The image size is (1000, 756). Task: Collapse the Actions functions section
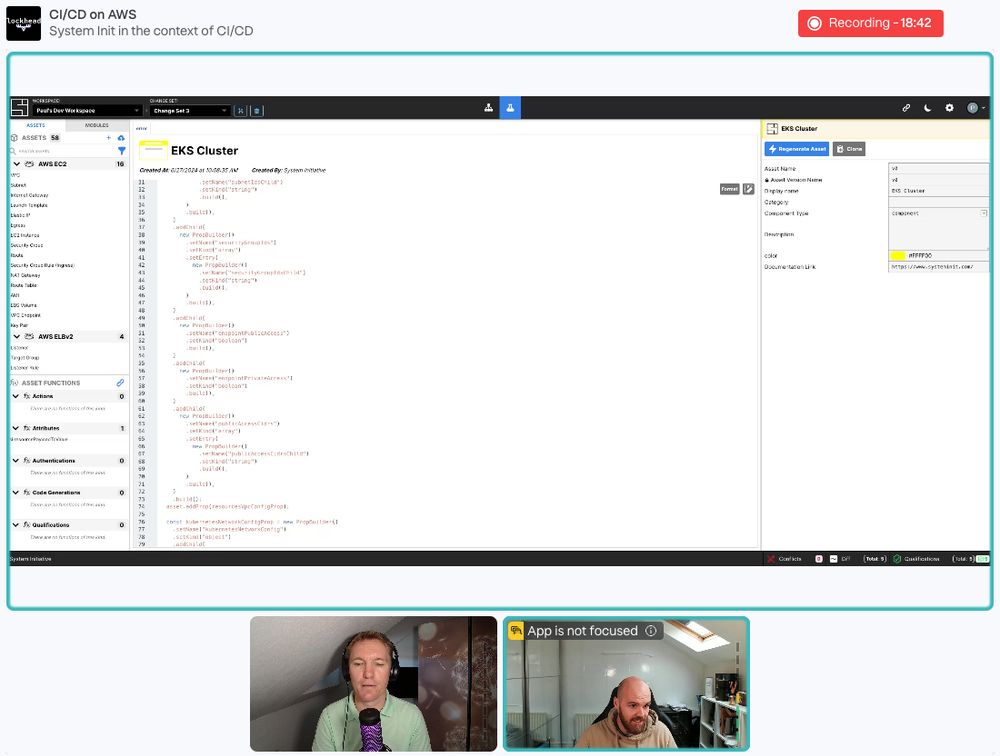point(16,396)
